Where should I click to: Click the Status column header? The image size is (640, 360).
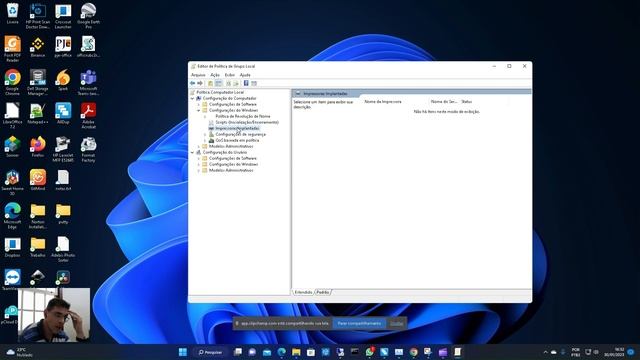[467, 102]
